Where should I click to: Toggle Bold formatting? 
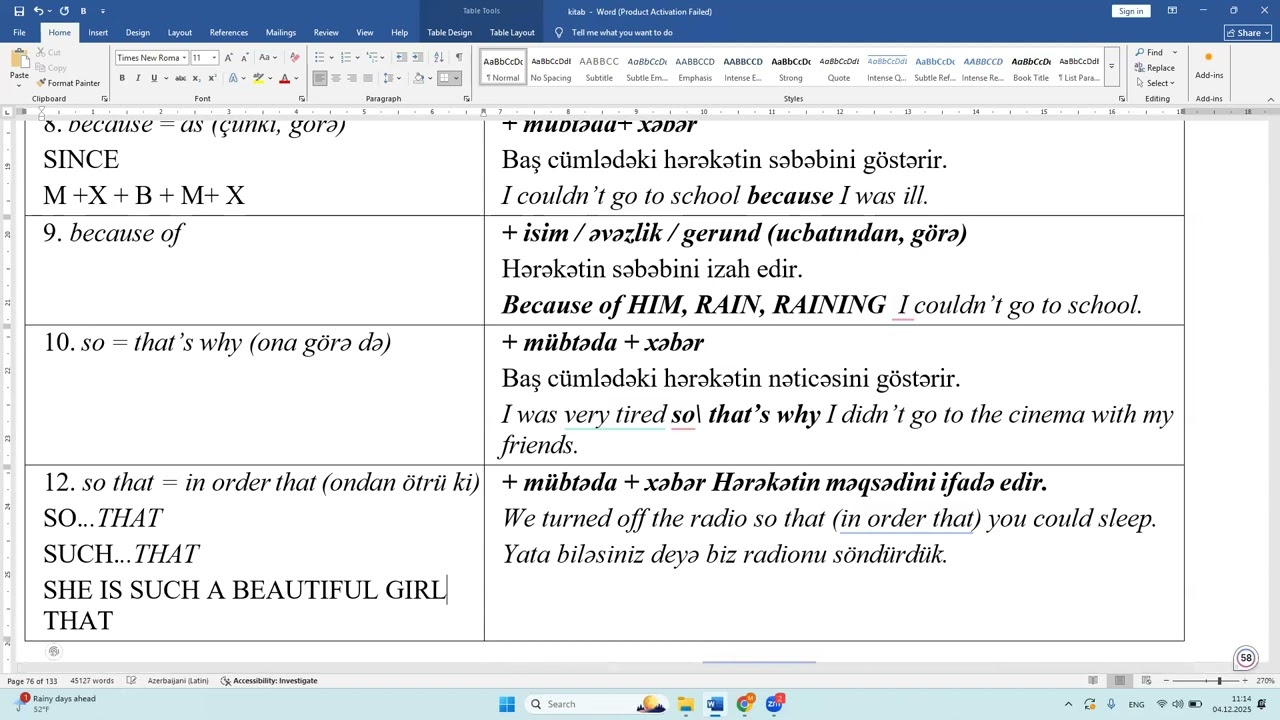[x=122, y=78]
